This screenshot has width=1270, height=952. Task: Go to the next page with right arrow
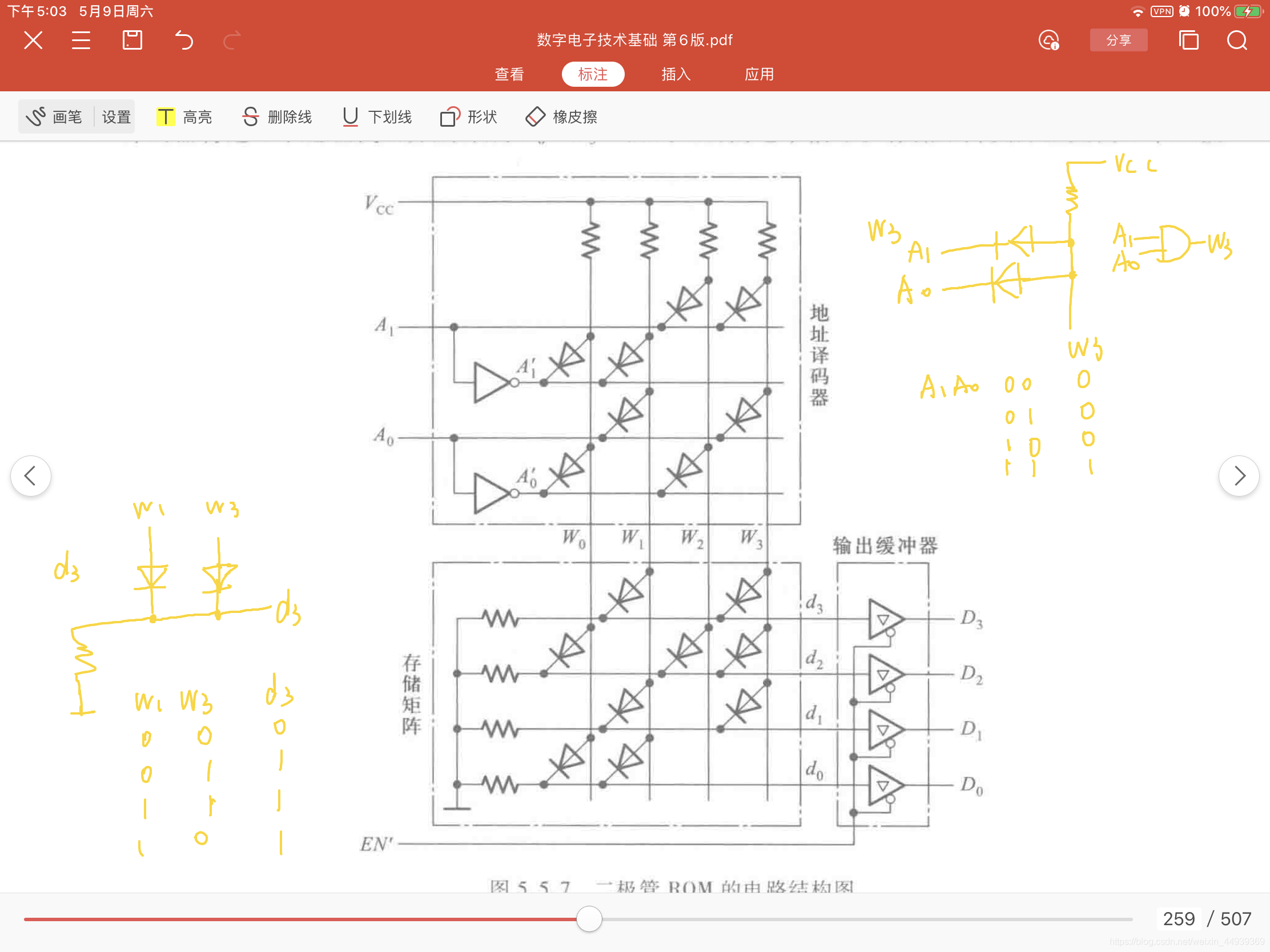1240,475
